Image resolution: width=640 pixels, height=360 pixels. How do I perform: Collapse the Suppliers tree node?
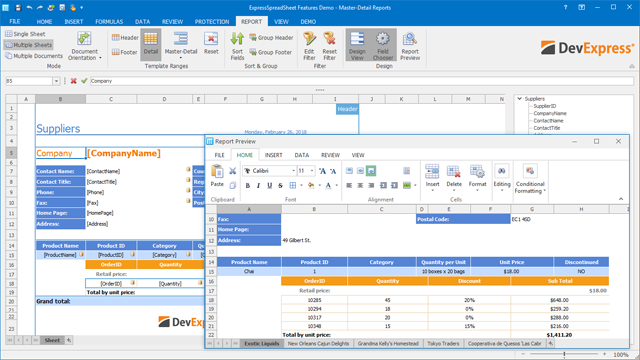tap(519, 98)
